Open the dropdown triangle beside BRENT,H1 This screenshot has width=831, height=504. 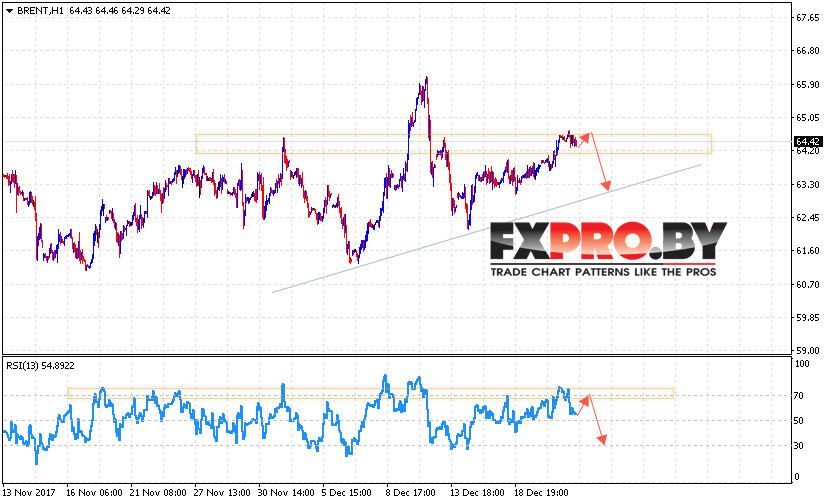8,9
